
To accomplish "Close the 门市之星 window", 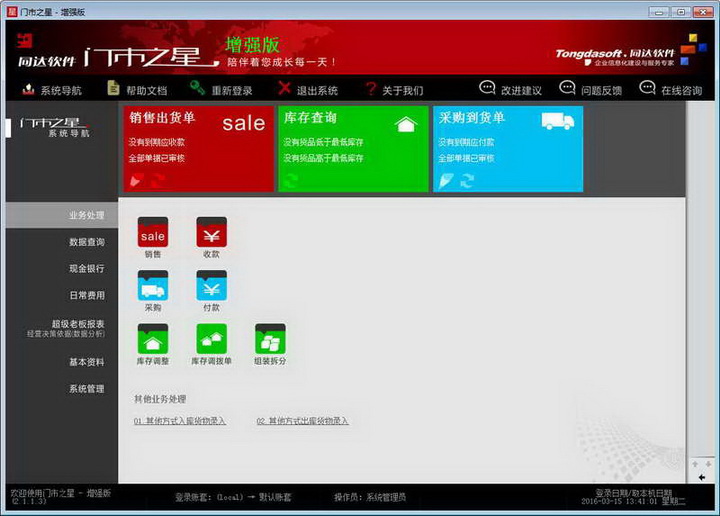I will click(703, 12).
